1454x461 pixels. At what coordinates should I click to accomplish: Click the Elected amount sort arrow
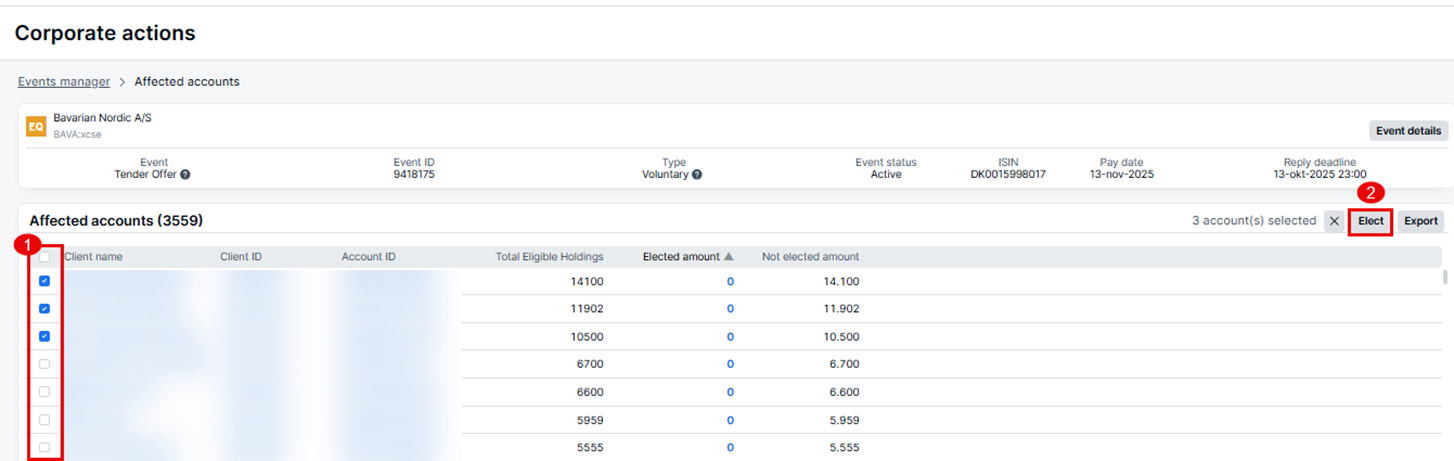click(x=729, y=257)
